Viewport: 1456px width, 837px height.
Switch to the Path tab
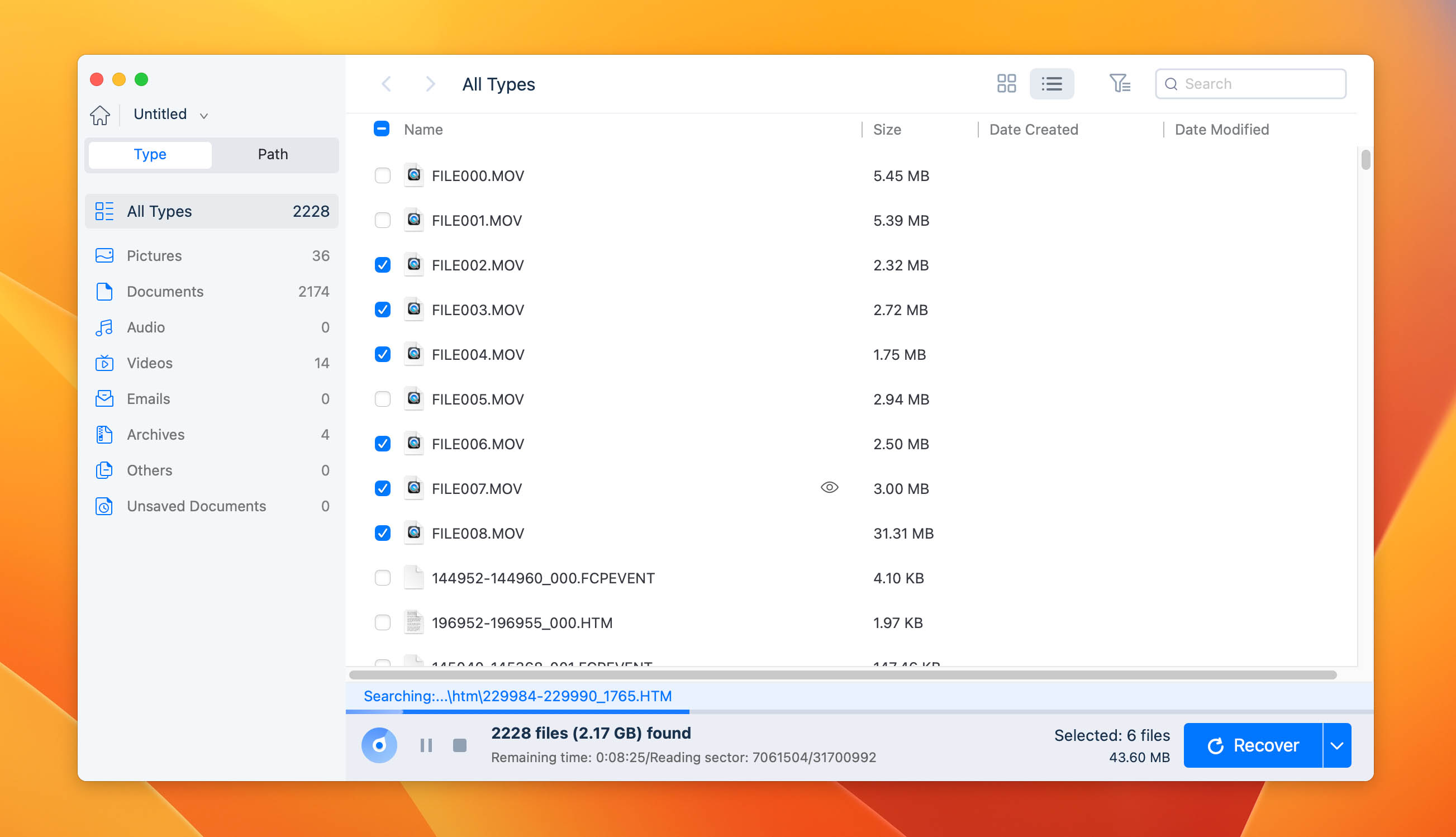click(x=273, y=154)
